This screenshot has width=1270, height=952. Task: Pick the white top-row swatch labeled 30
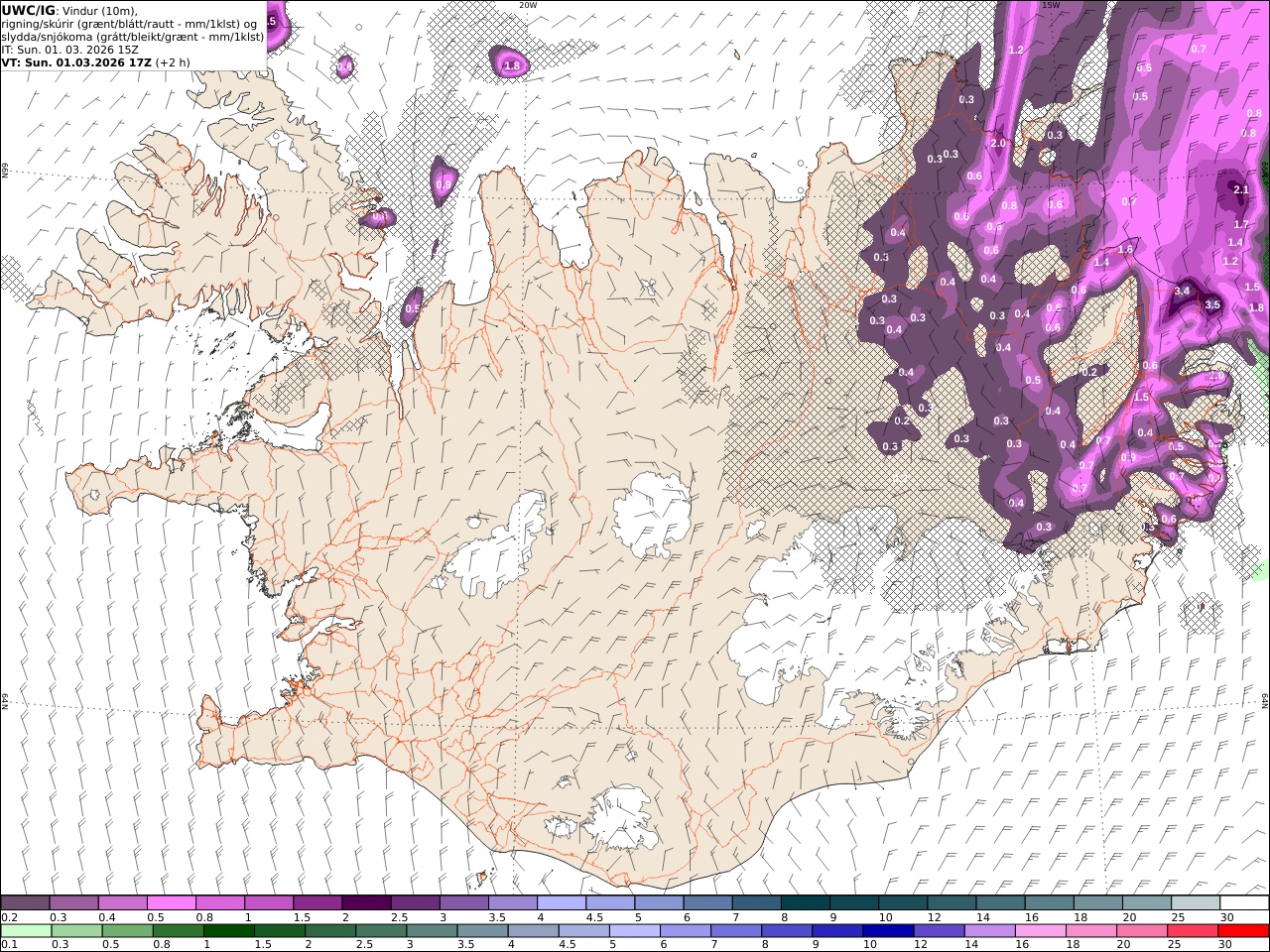click(1243, 903)
